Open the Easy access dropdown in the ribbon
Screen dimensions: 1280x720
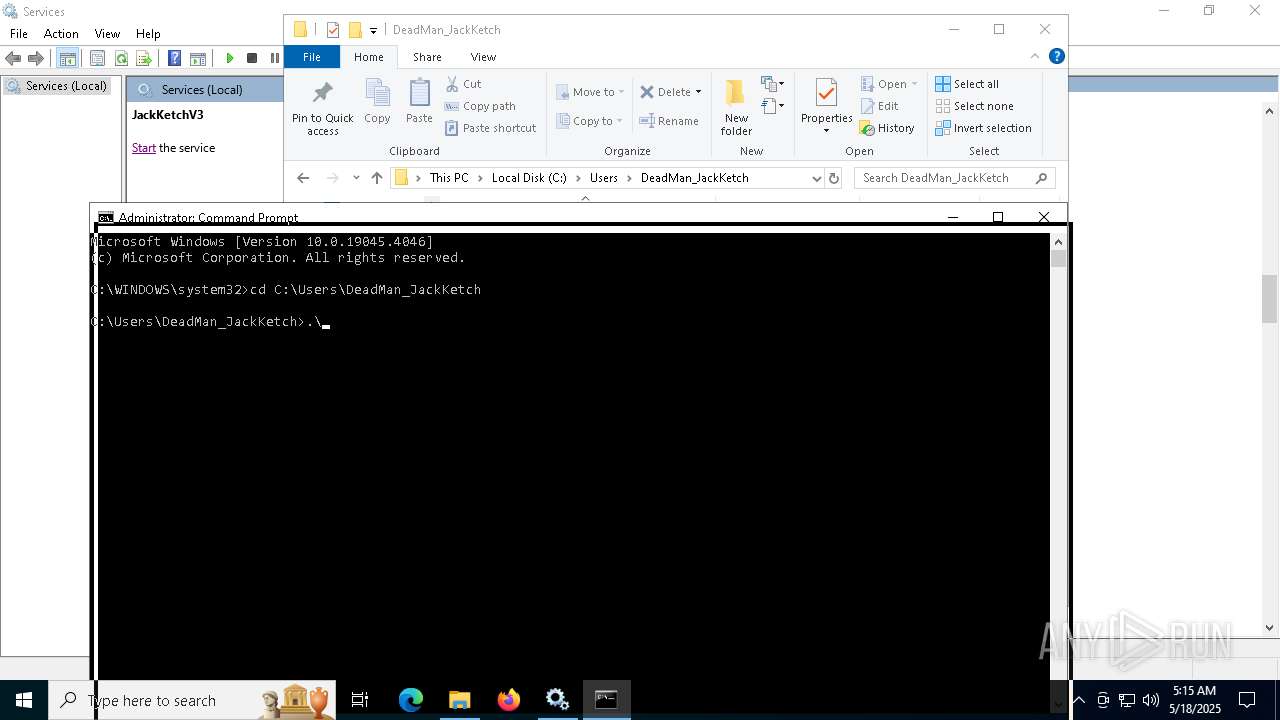(x=772, y=105)
